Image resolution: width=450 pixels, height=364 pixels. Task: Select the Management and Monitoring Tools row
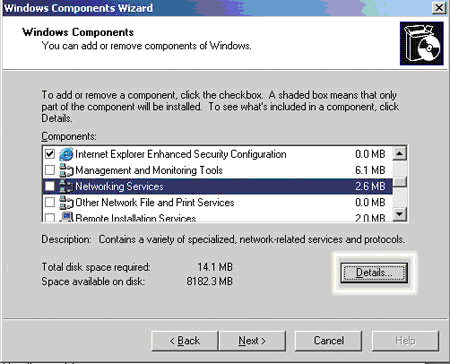pos(217,170)
